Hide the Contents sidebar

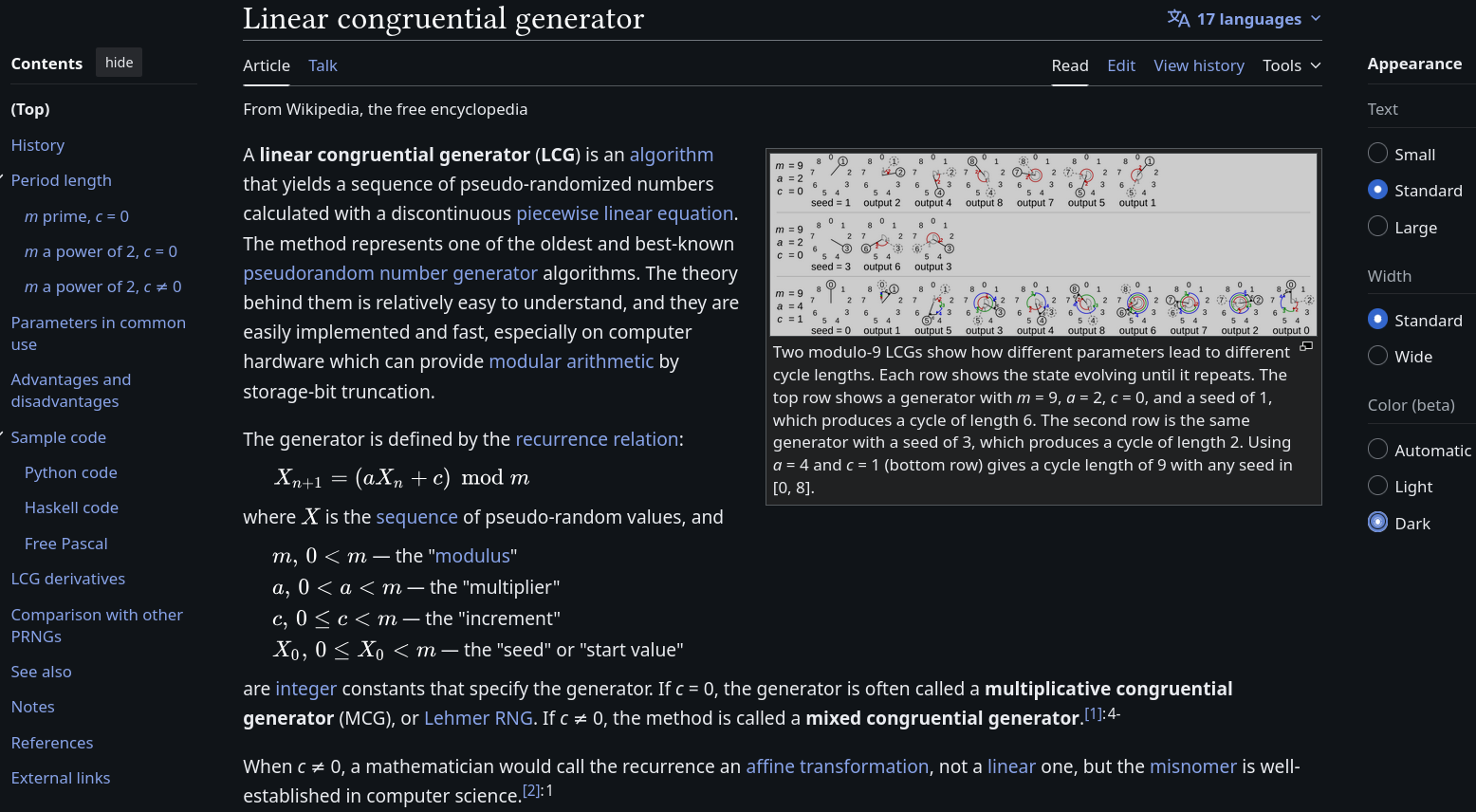click(x=120, y=63)
